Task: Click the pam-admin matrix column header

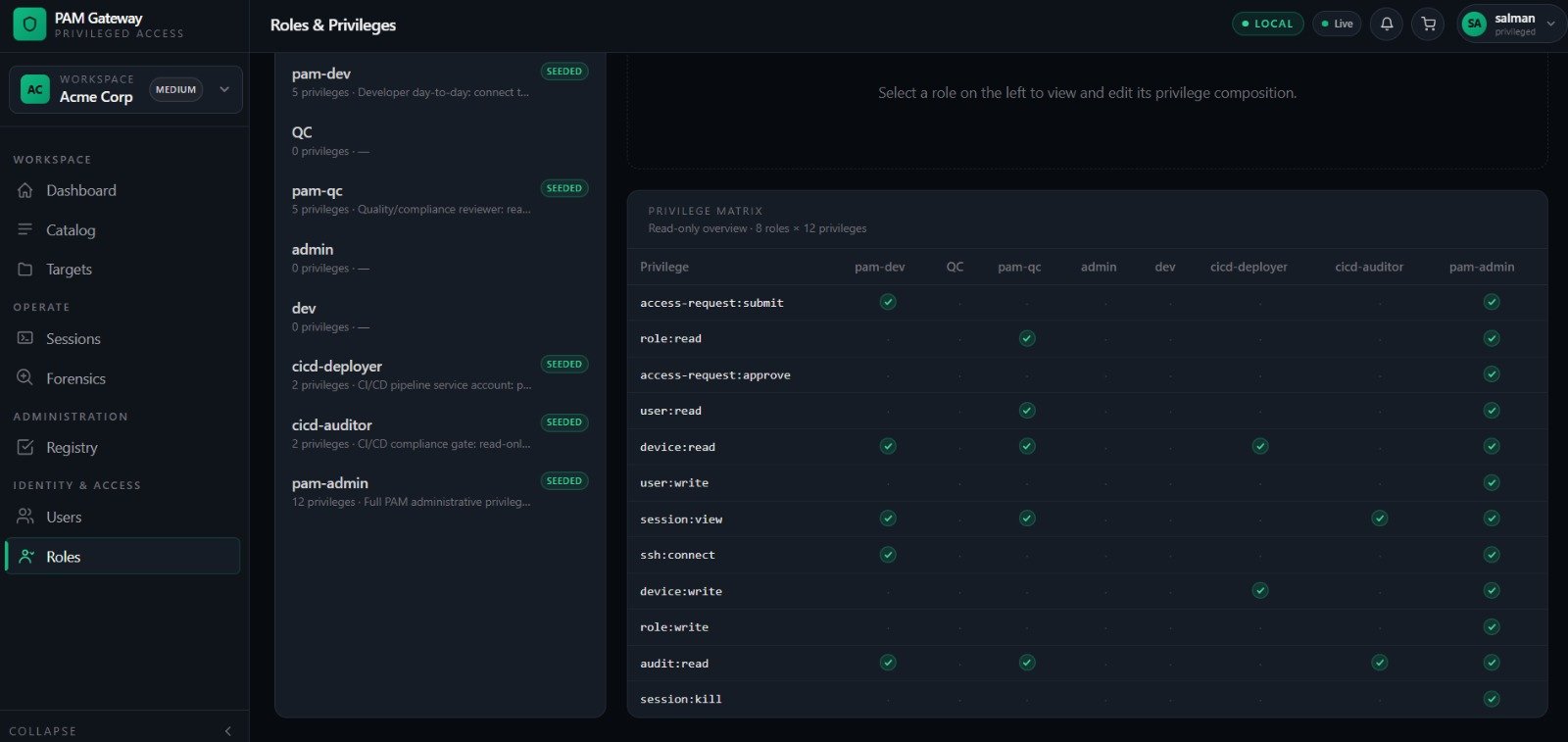Action: pos(1482,267)
